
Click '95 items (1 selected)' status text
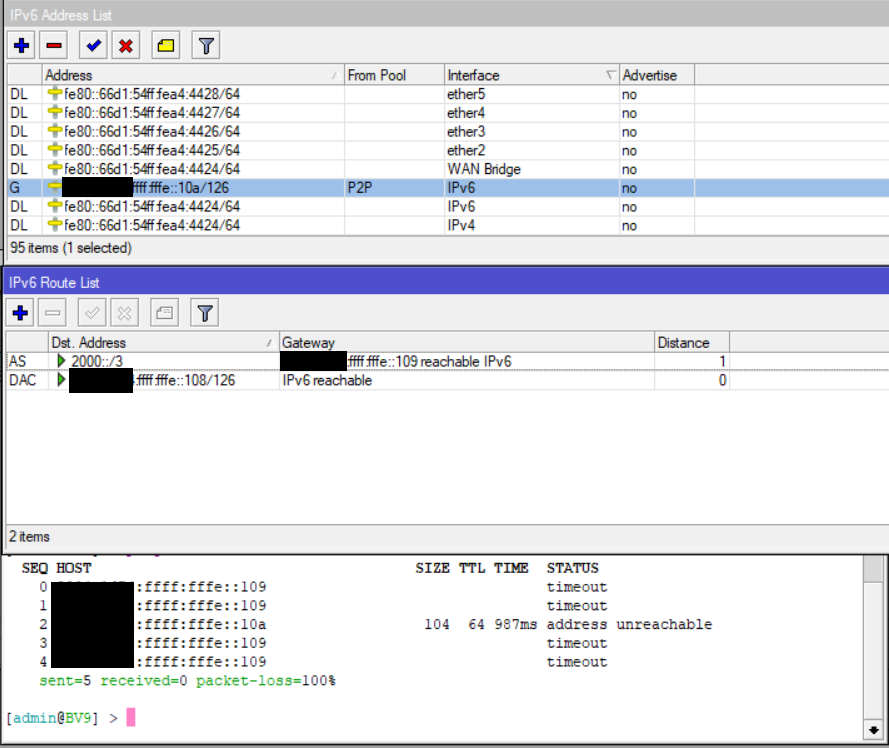pos(71,248)
